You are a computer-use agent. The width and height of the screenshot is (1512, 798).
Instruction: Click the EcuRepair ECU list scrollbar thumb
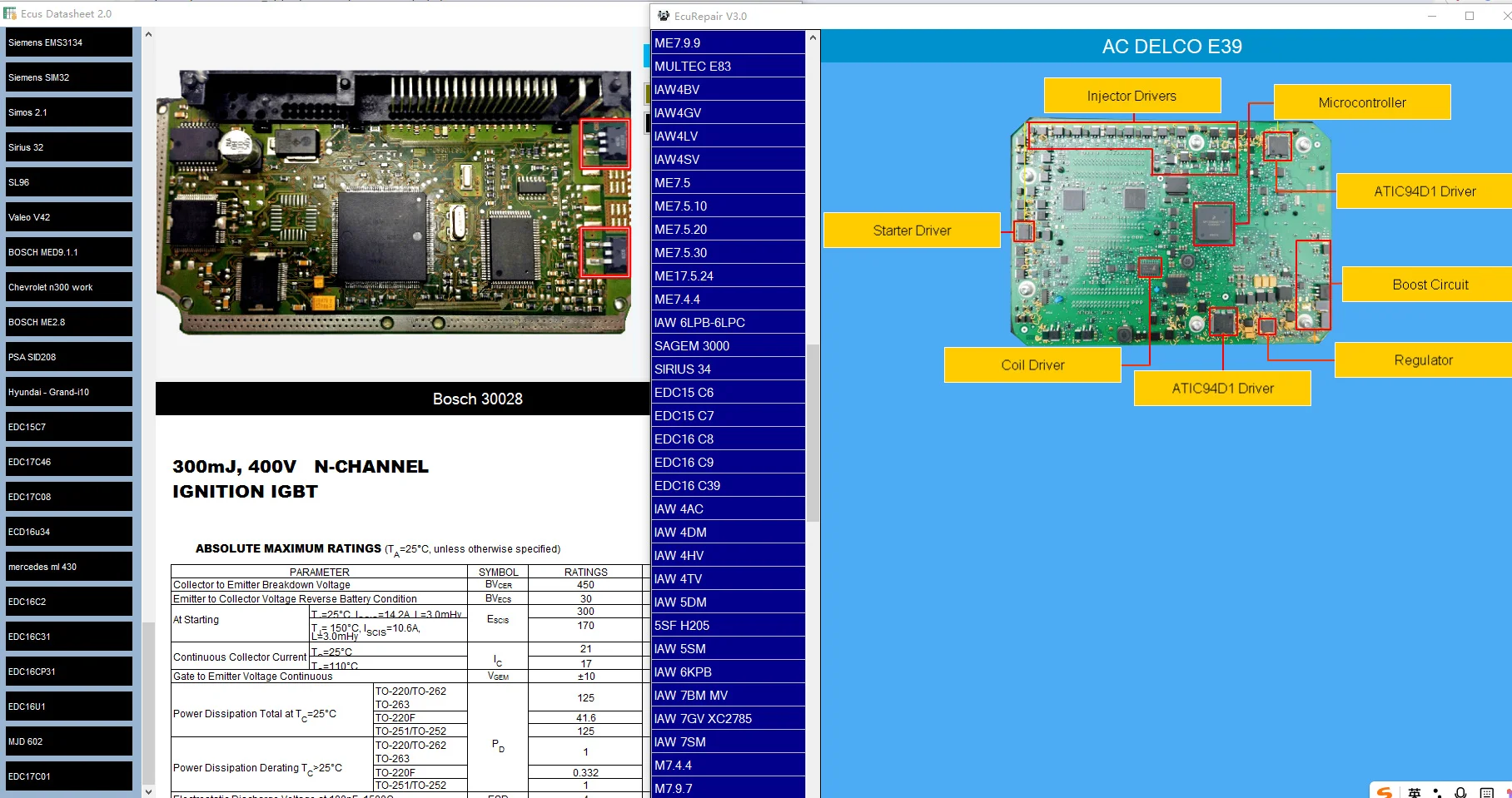click(813, 433)
